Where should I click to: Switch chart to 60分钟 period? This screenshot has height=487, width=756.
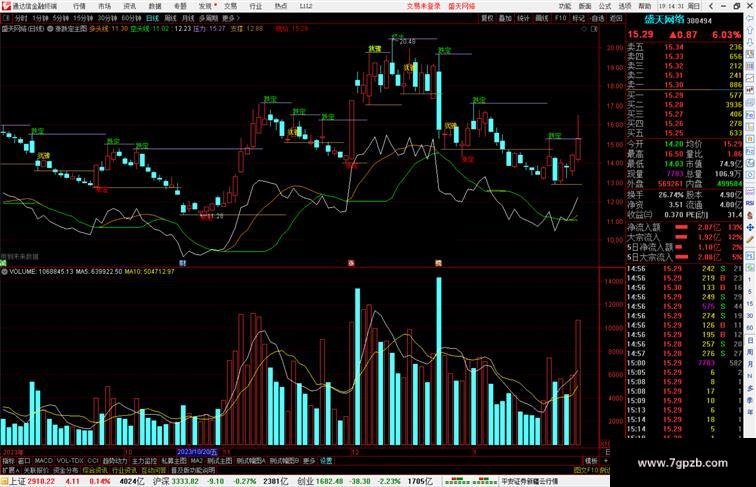[131, 18]
